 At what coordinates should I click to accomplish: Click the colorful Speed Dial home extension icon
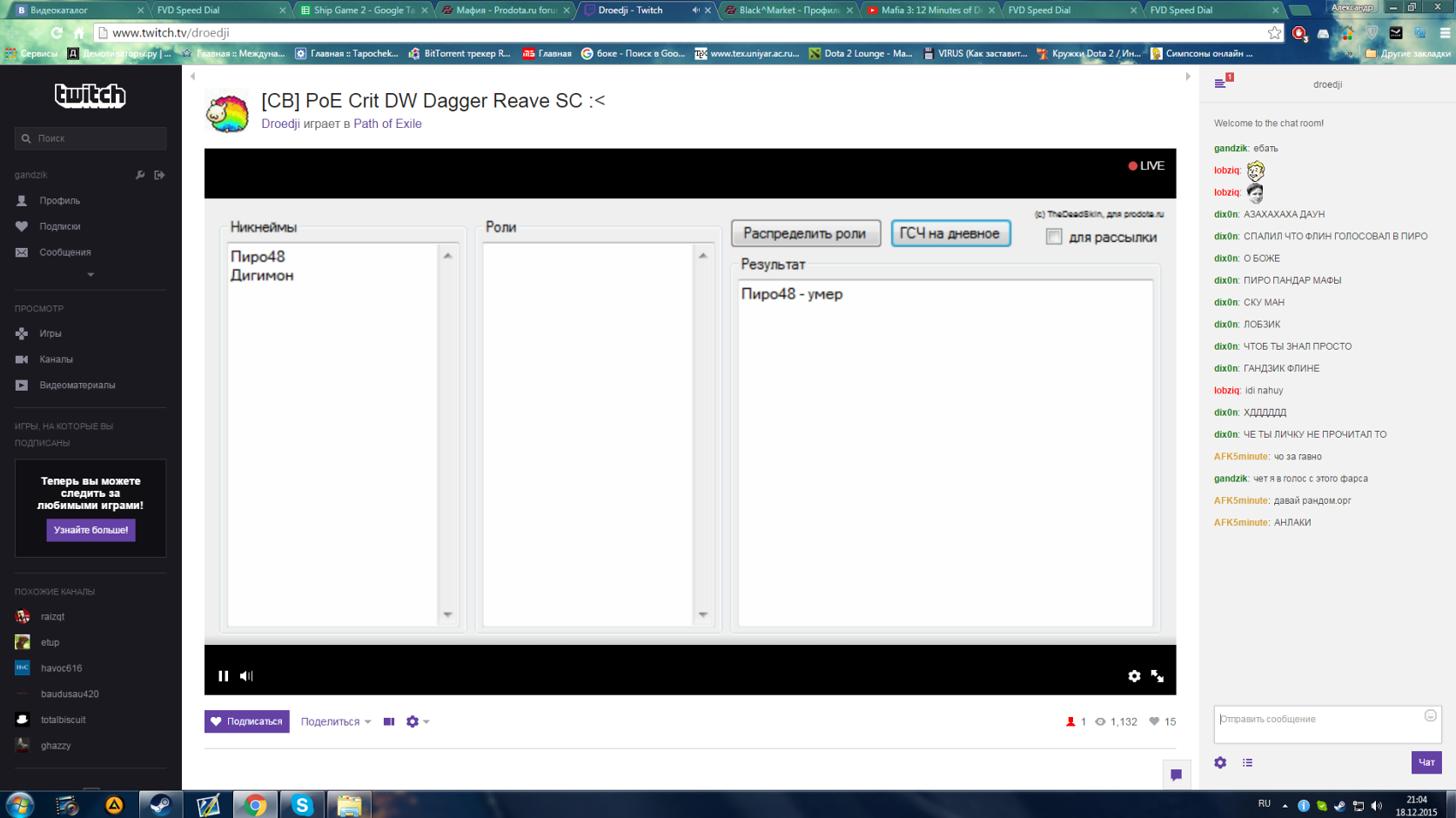(1347, 33)
